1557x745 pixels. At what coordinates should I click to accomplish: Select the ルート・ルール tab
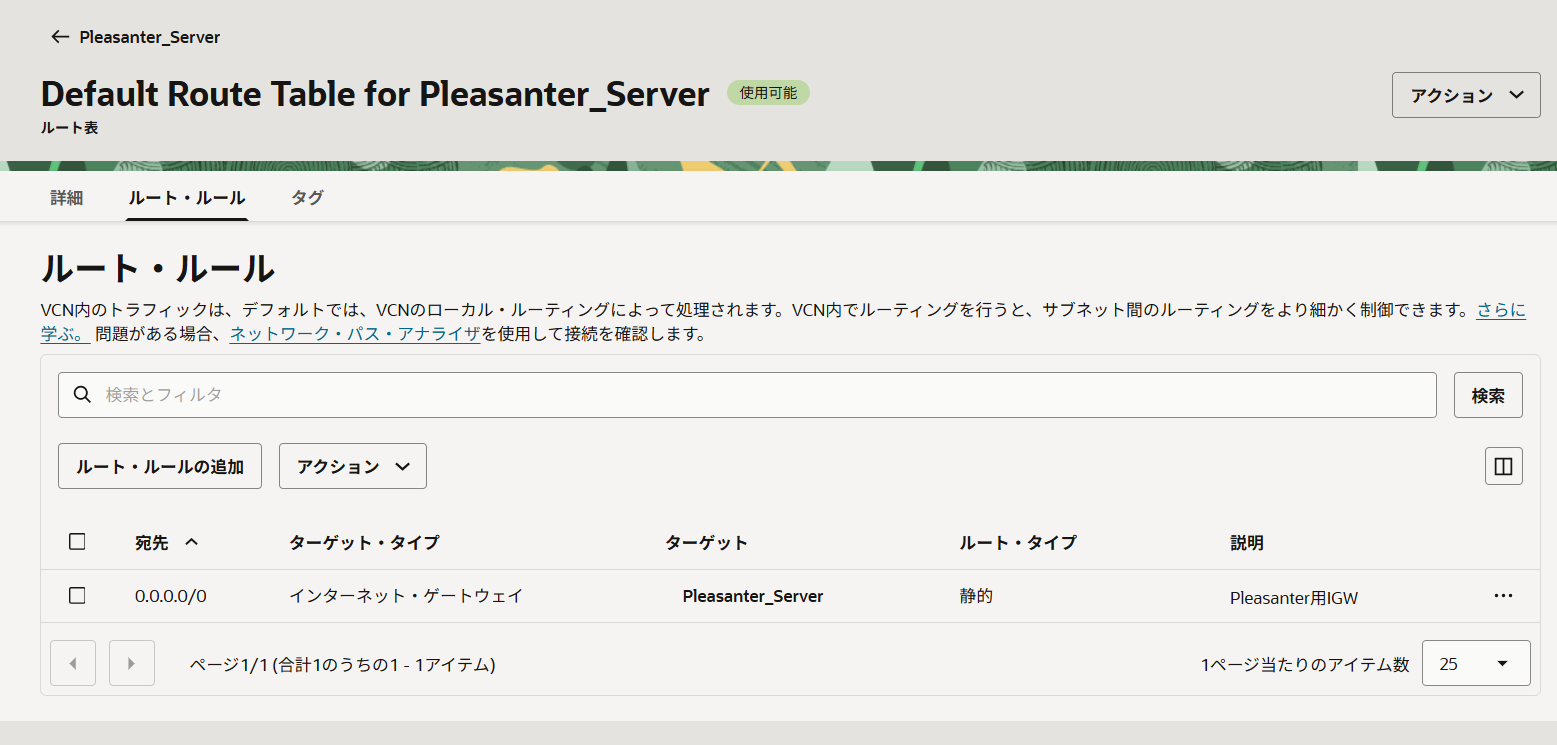tap(187, 198)
